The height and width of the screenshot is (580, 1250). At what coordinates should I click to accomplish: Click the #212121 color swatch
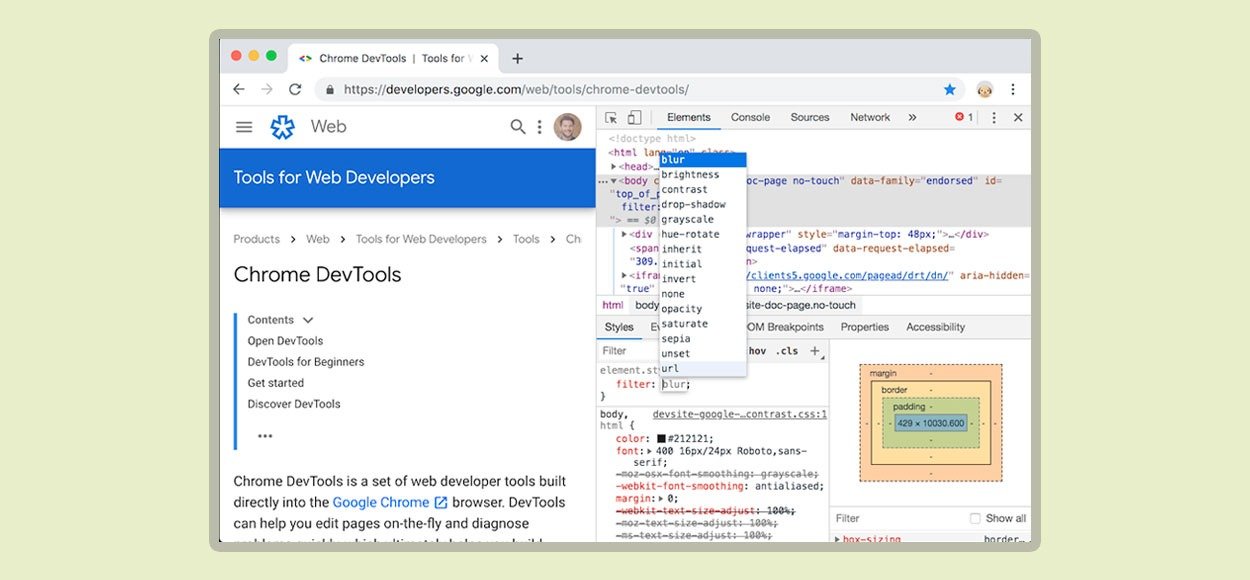point(661,438)
